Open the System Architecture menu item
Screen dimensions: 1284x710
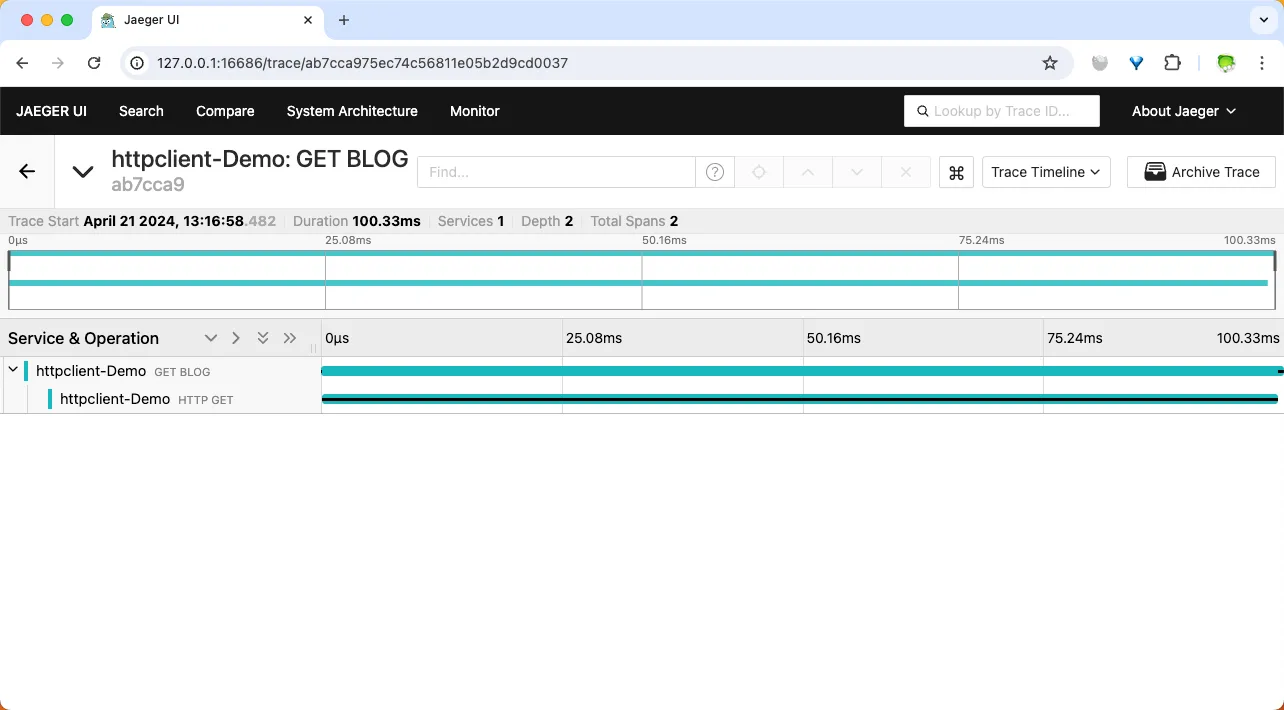click(352, 111)
